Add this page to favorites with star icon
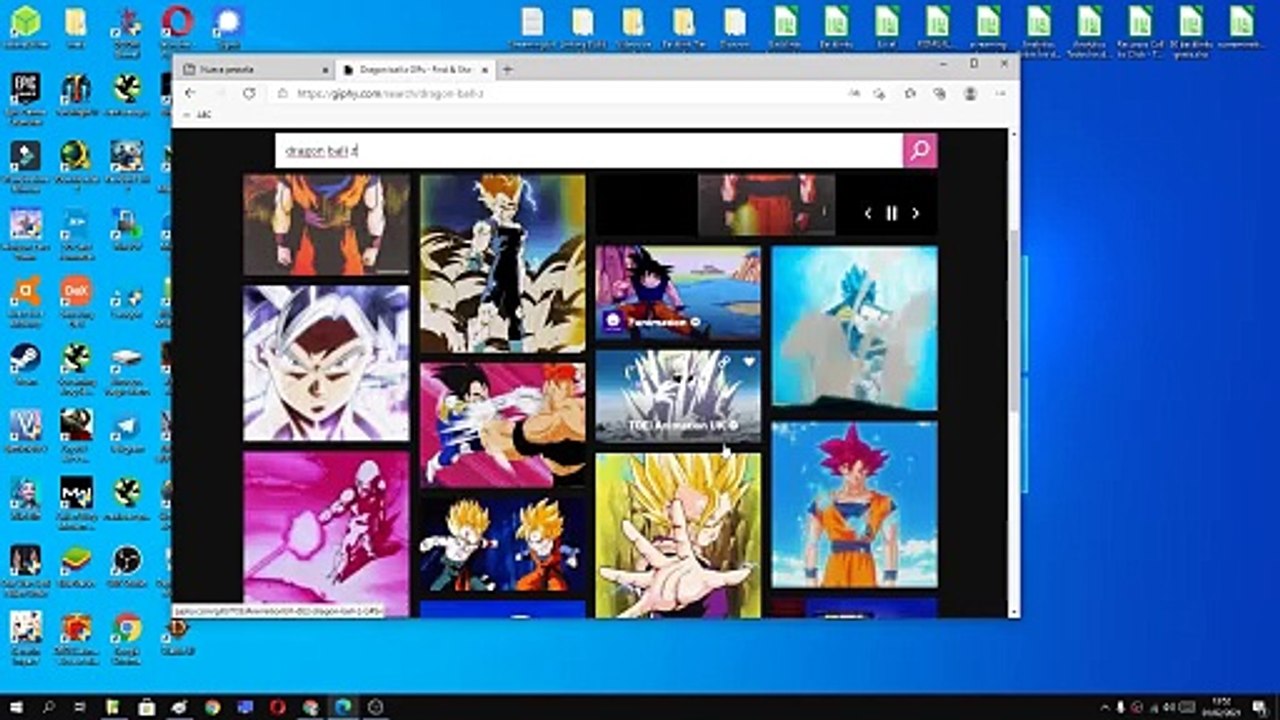Viewport: 1280px width, 720px height. (879, 93)
